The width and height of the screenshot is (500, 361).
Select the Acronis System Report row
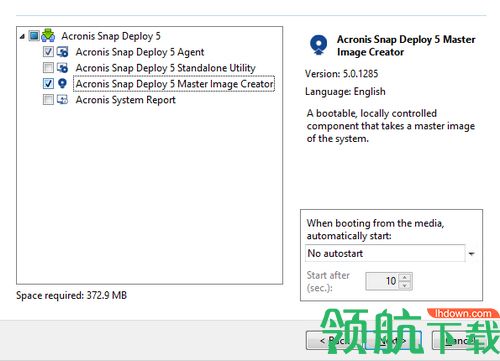point(125,100)
